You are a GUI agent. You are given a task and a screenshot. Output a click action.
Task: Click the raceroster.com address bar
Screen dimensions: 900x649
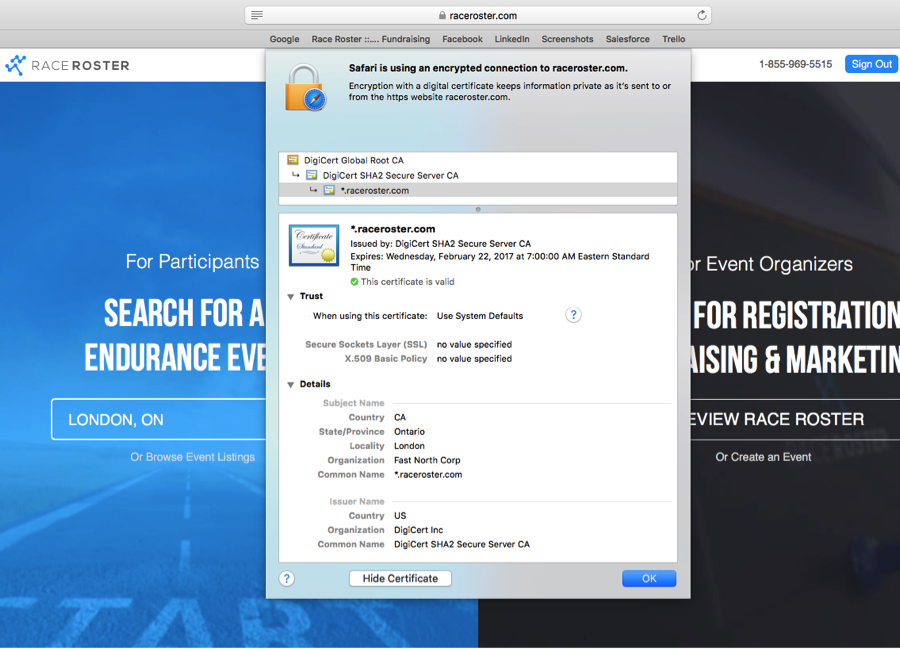tap(478, 15)
